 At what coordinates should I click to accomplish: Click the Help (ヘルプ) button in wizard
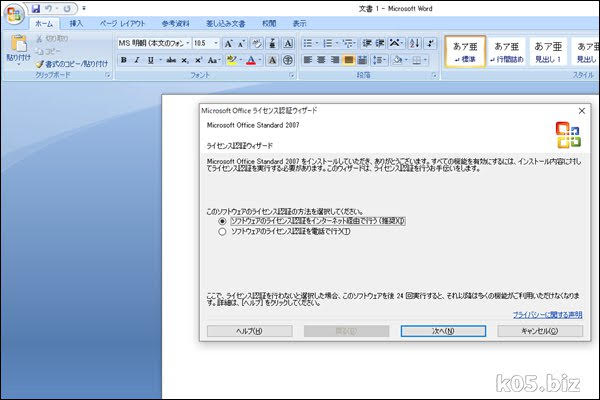pos(249,331)
